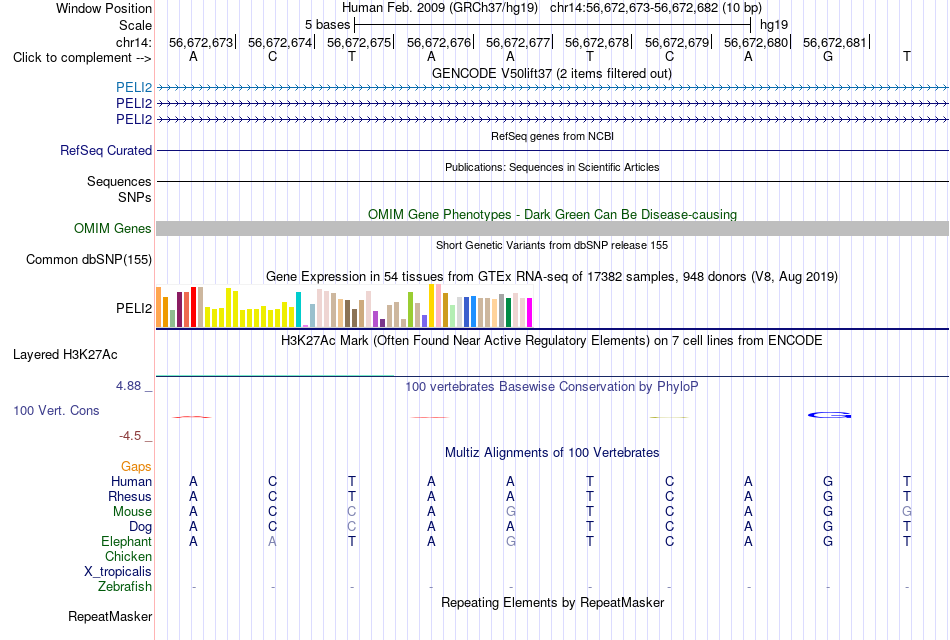
Task: Click the Rhesus species label
Action: (130, 497)
